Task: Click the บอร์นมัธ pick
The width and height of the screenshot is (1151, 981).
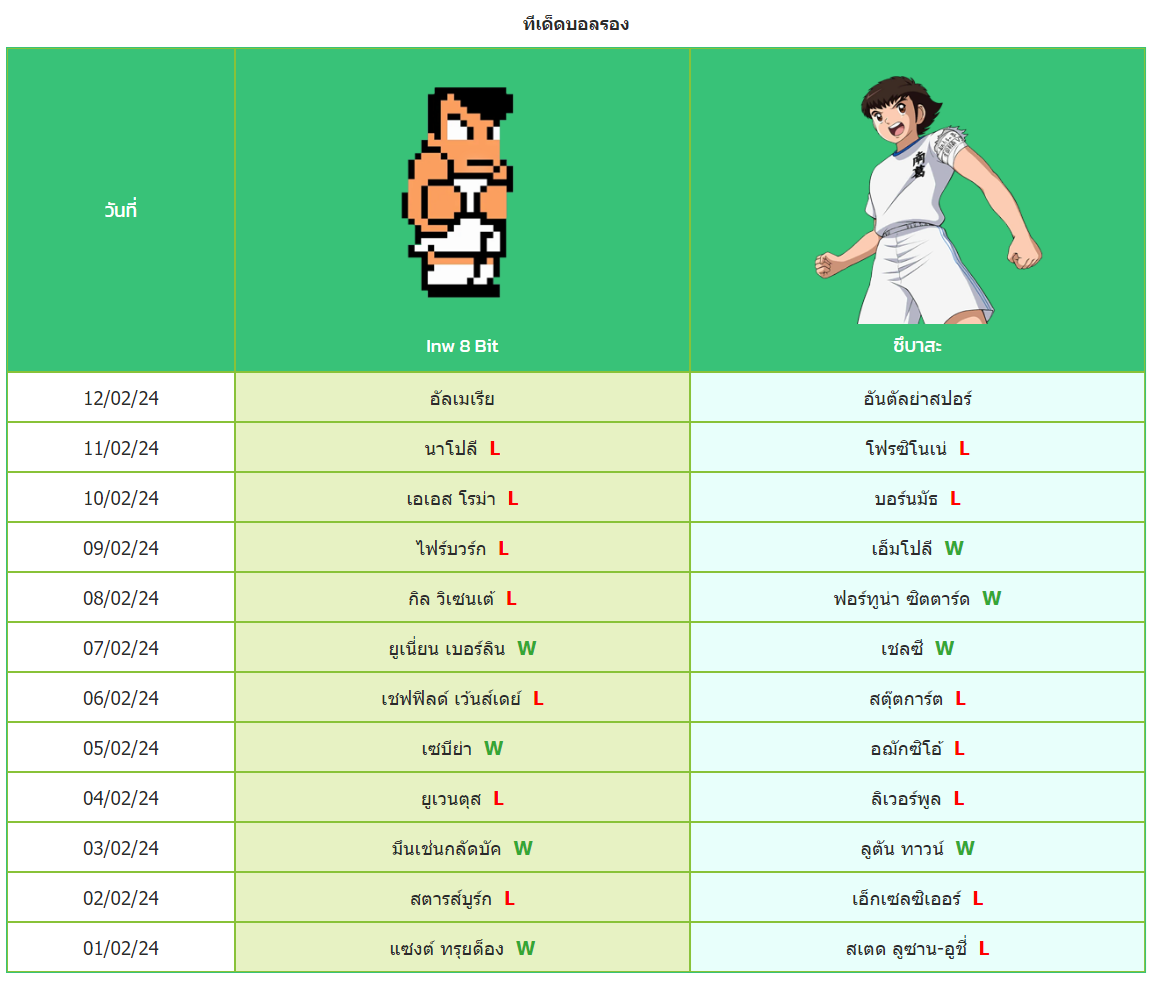Action: point(906,499)
